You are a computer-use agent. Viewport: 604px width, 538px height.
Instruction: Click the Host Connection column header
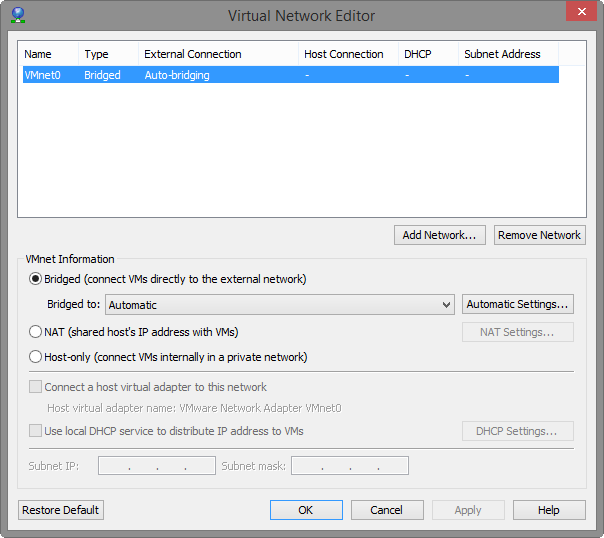[348, 54]
